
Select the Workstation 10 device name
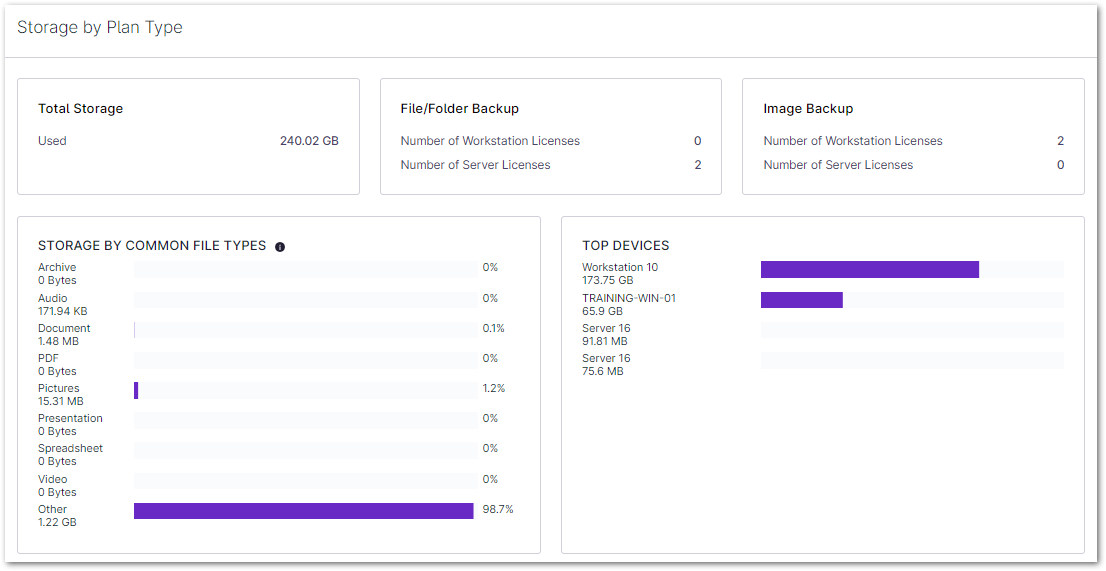click(620, 267)
